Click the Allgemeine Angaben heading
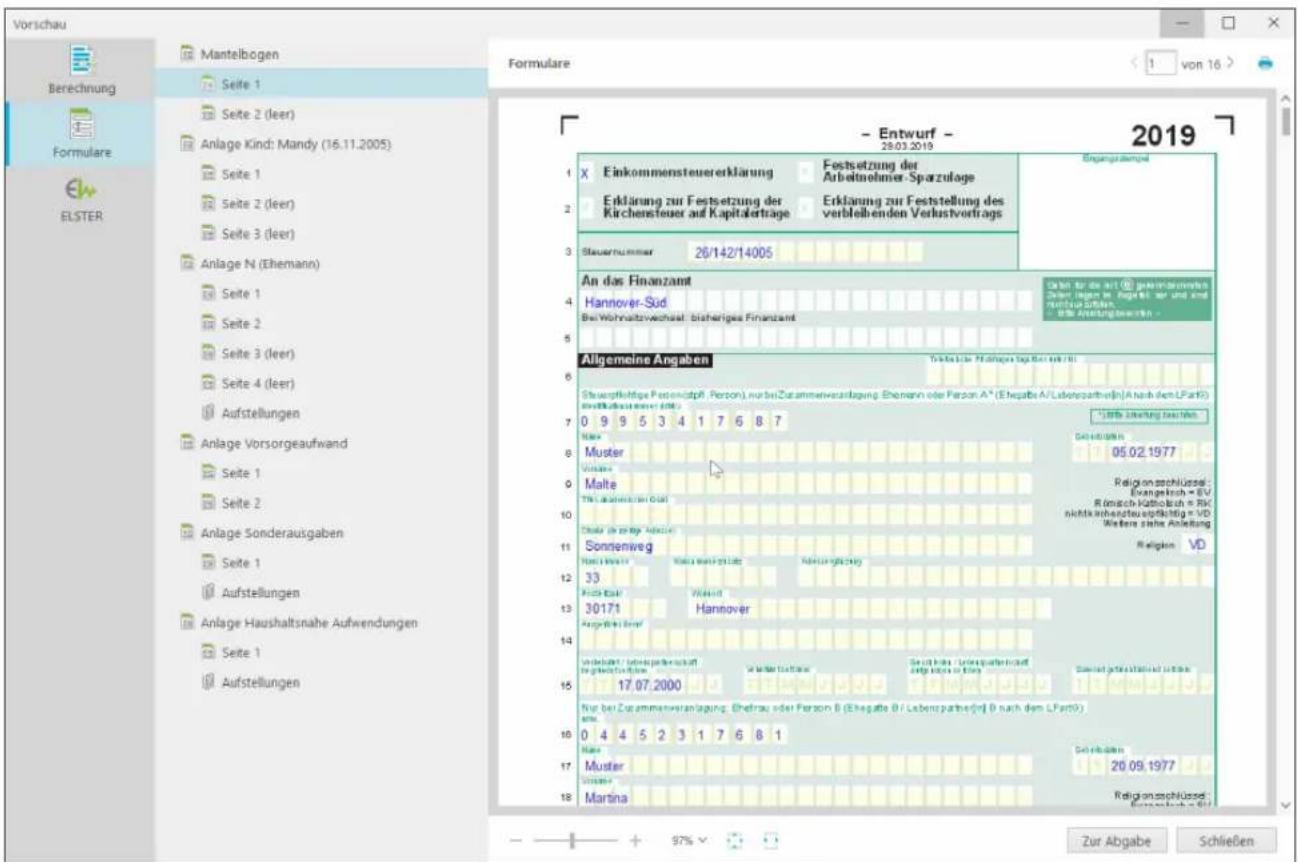This screenshot has height=862, width=1298. (644, 360)
